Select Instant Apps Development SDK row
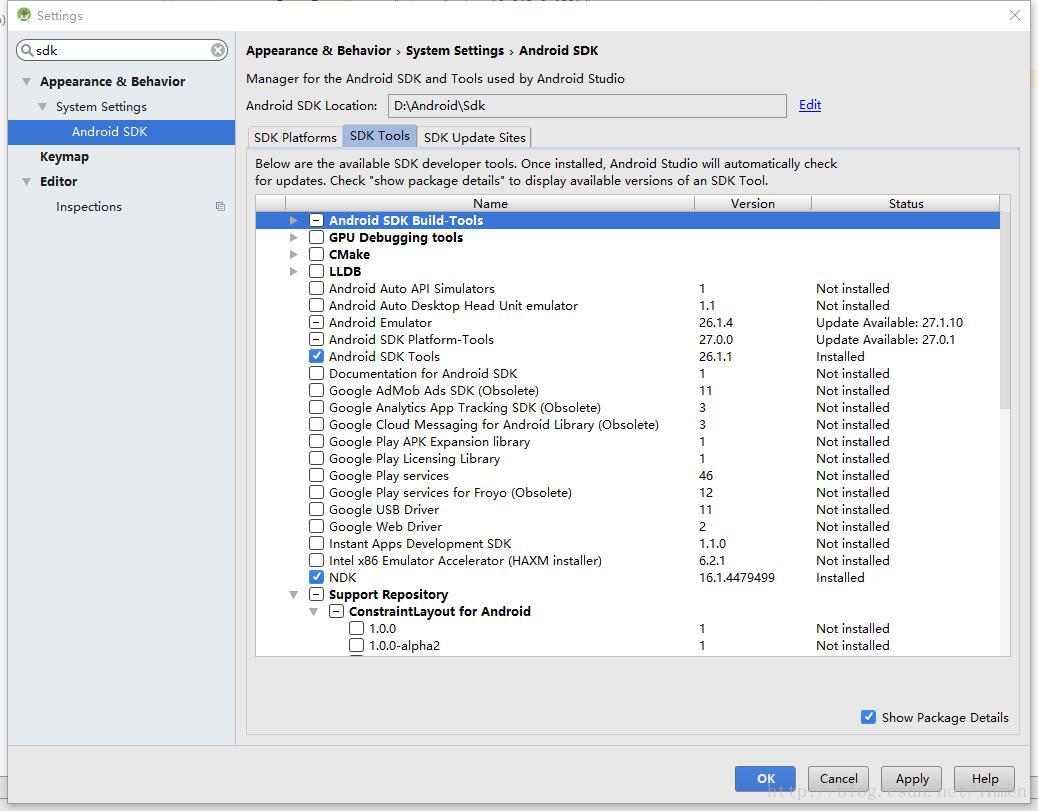The image size is (1038, 811). point(628,544)
